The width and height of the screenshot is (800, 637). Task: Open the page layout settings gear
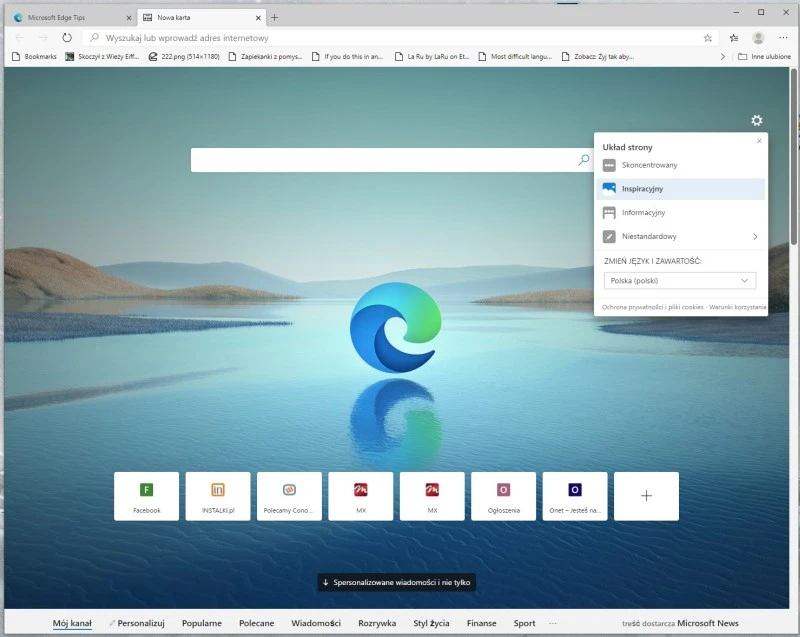click(756, 120)
